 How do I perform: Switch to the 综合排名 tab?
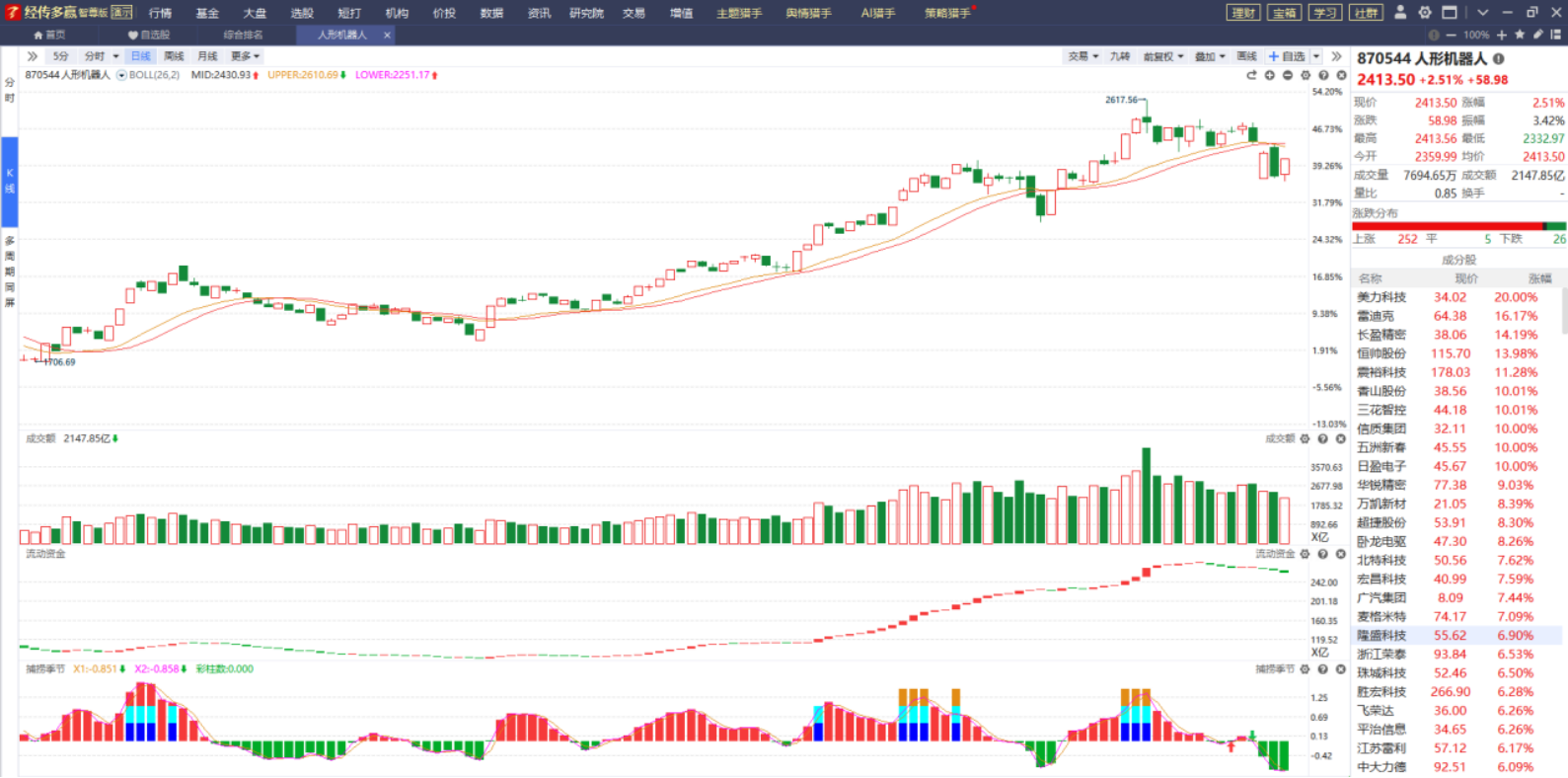(x=243, y=35)
